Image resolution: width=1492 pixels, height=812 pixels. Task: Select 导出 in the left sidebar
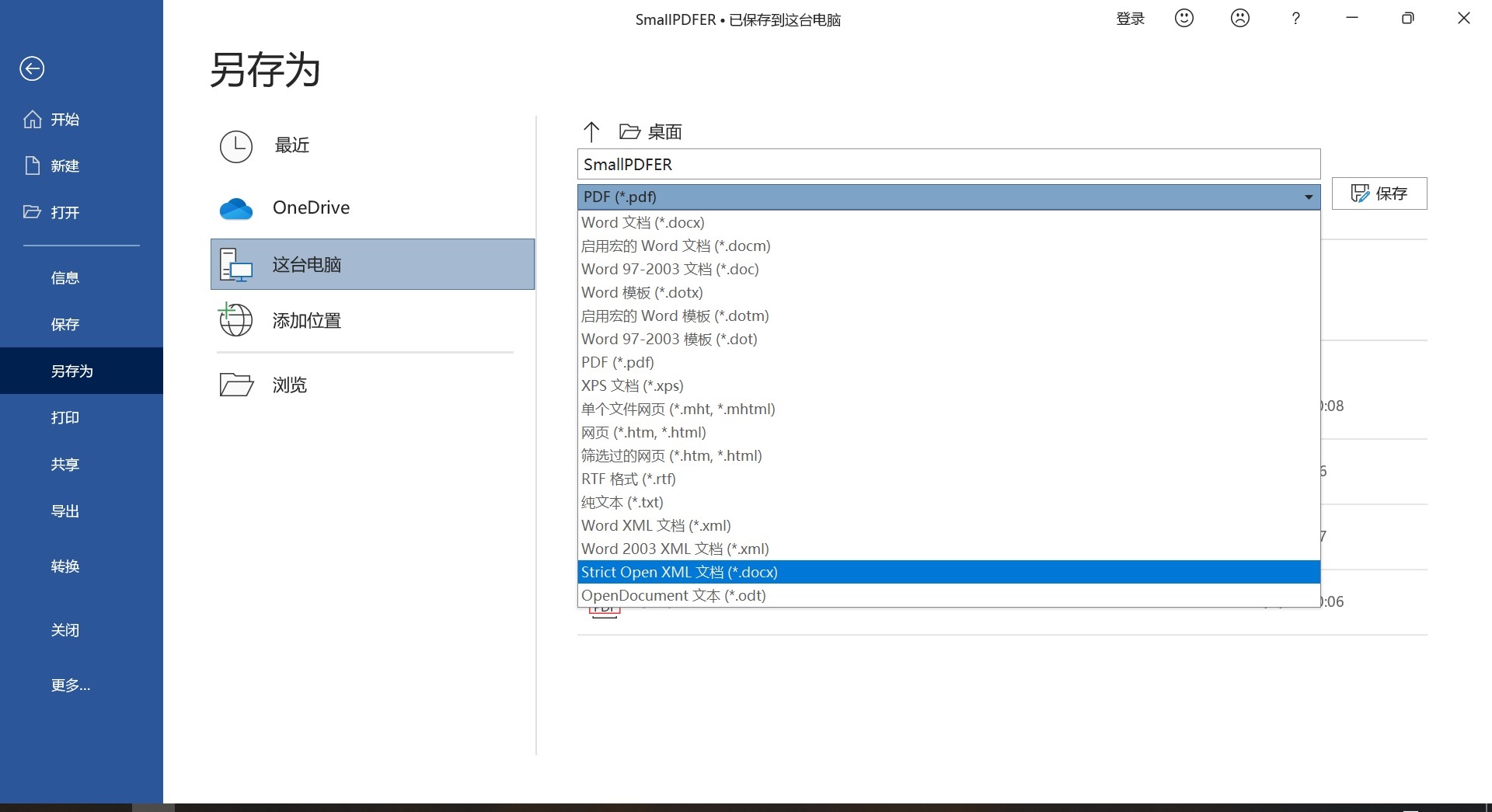click(65, 511)
